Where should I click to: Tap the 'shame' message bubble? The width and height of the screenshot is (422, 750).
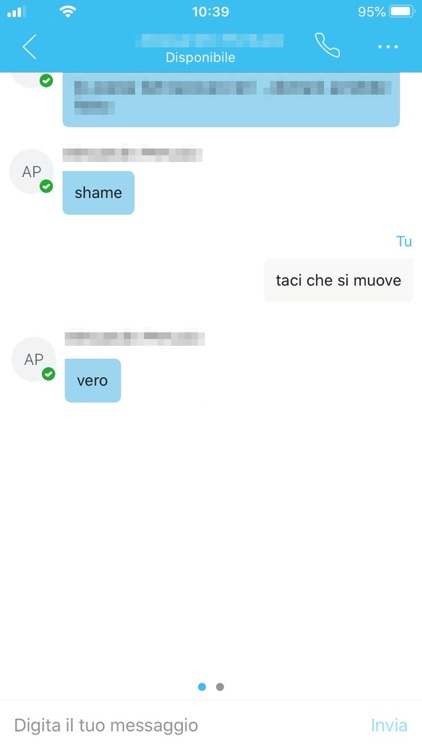pyautogui.click(x=99, y=193)
